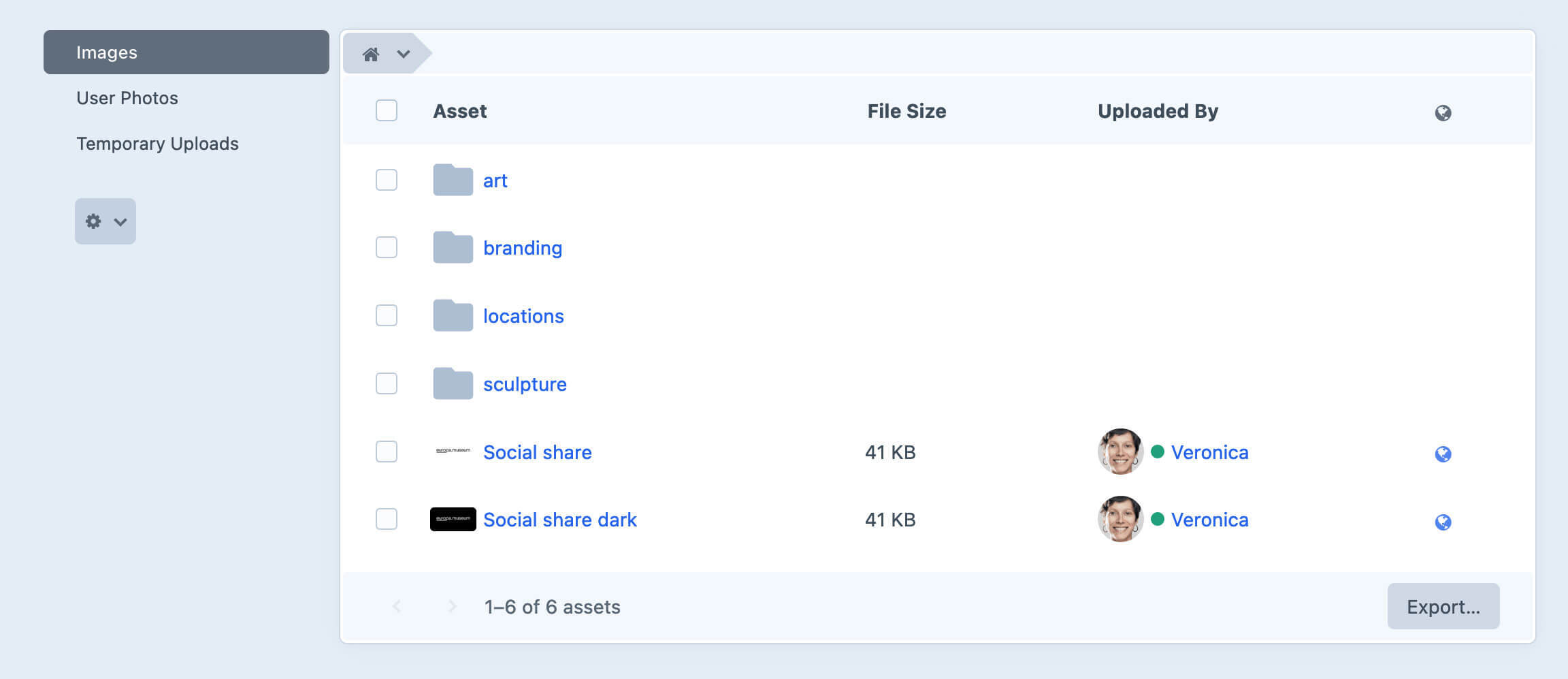Check the art folder checkbox

tap(387, 180)
